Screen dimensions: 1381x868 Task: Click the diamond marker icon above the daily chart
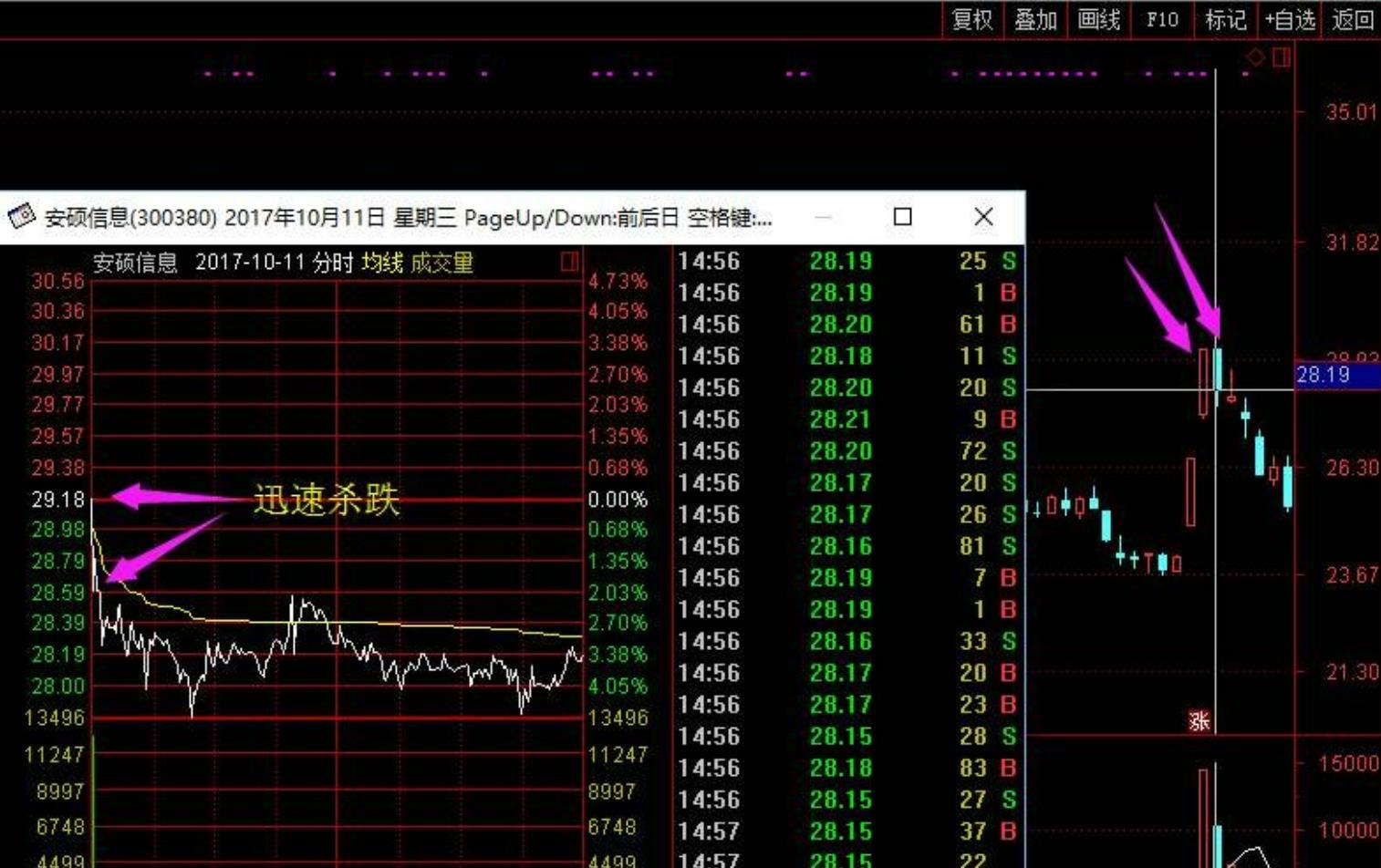coord(1253,57)
